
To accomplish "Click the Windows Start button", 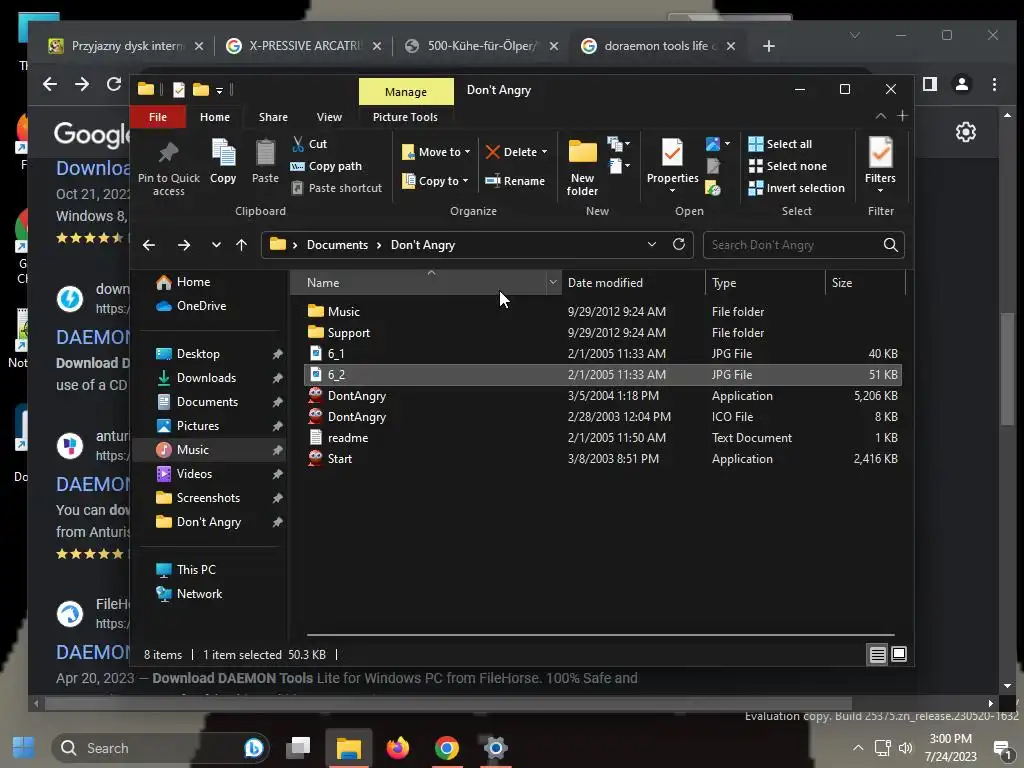I will (24, 748).
